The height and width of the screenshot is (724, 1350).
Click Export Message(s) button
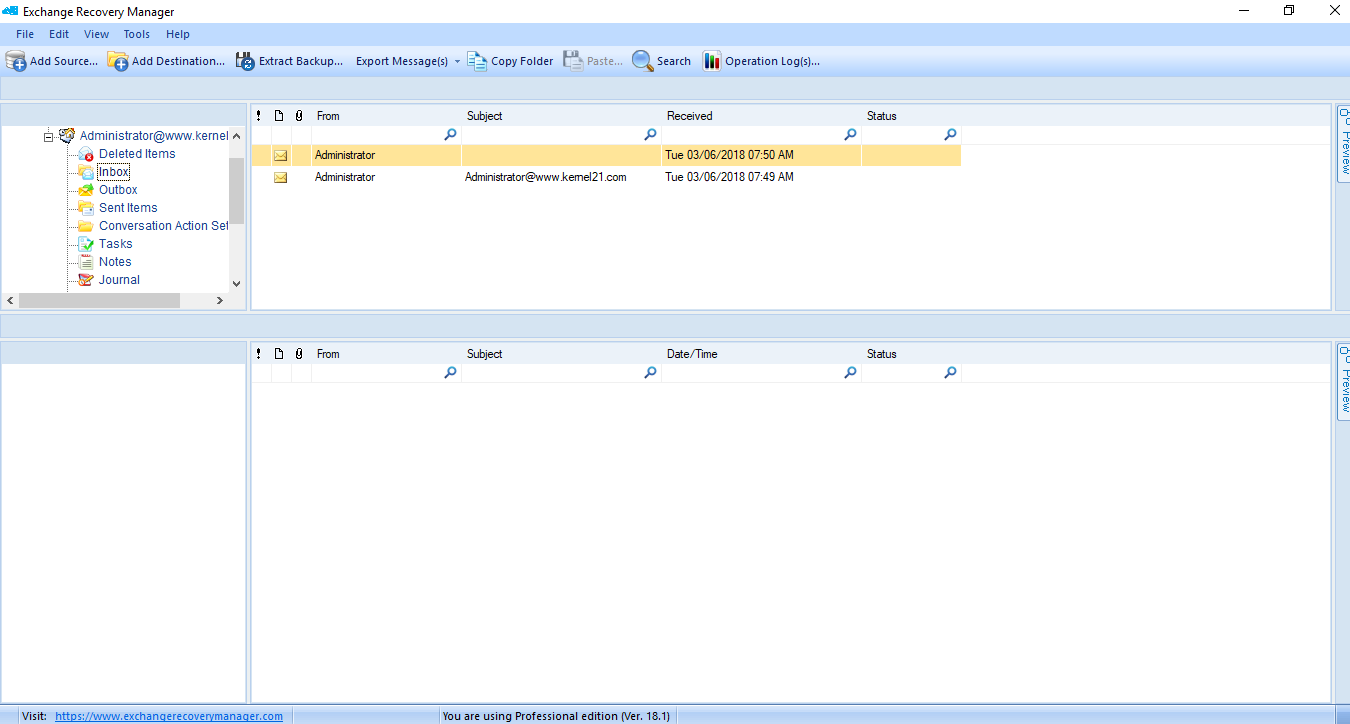coord(402,61)
